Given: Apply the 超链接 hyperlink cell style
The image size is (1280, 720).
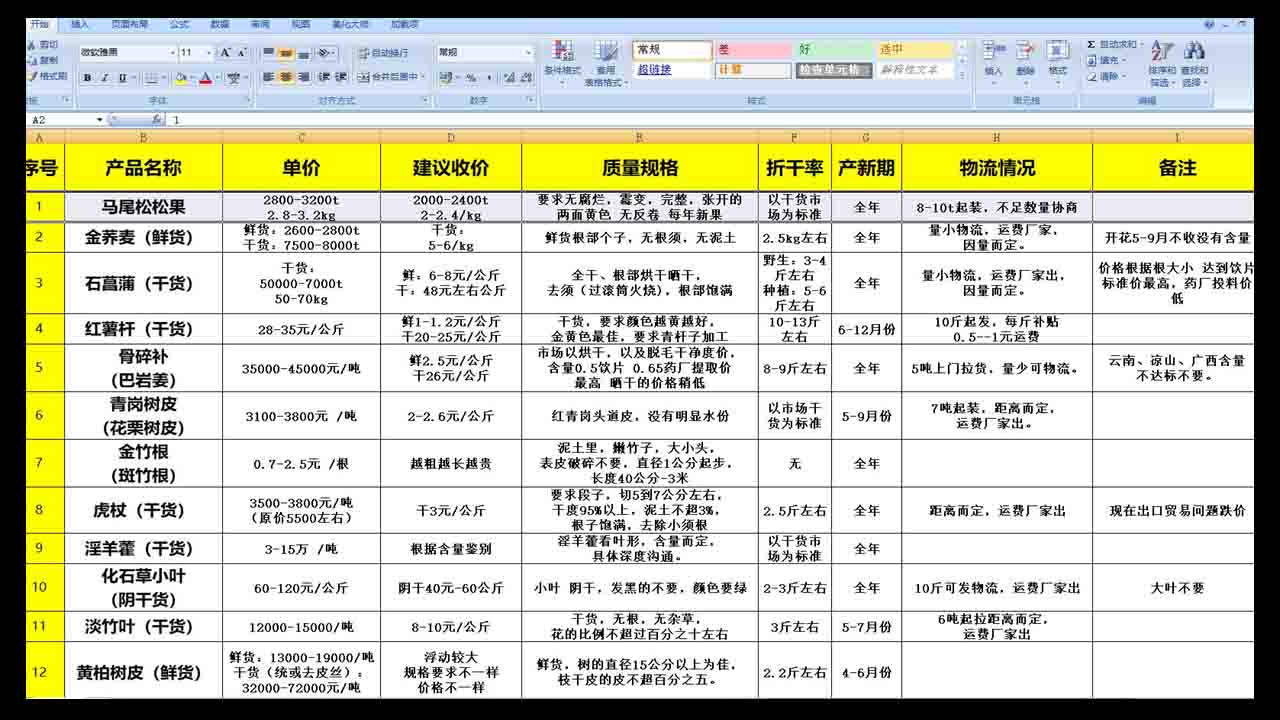Looking at the screenshot, I should click(672, 70).
